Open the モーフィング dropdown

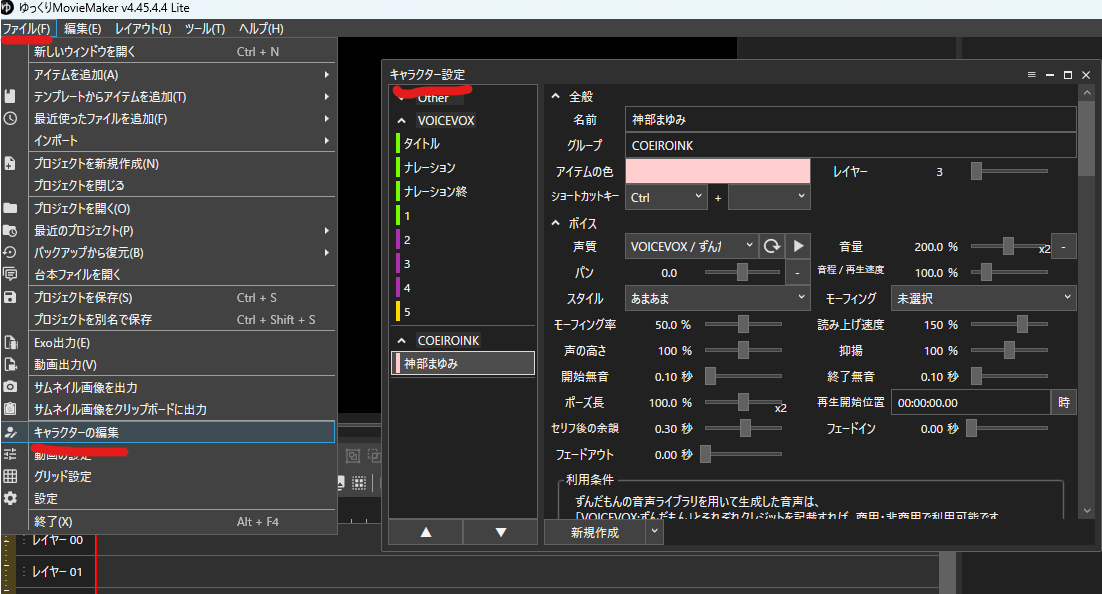(983, 298)
